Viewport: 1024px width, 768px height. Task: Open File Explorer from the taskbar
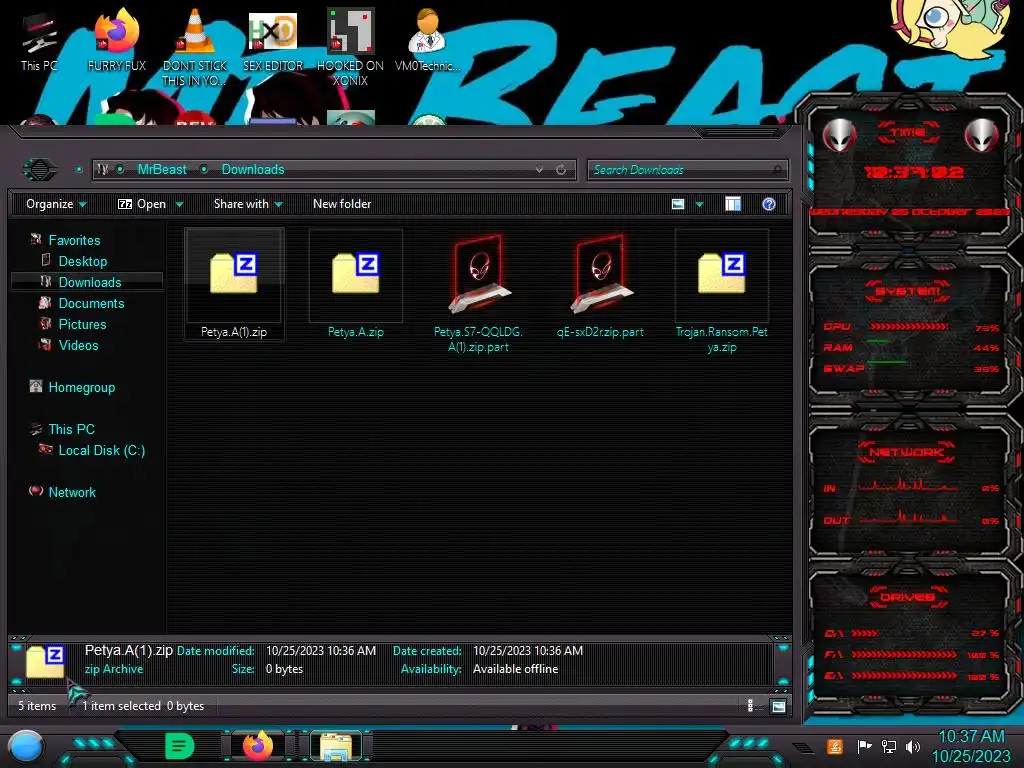coord(336,746)
